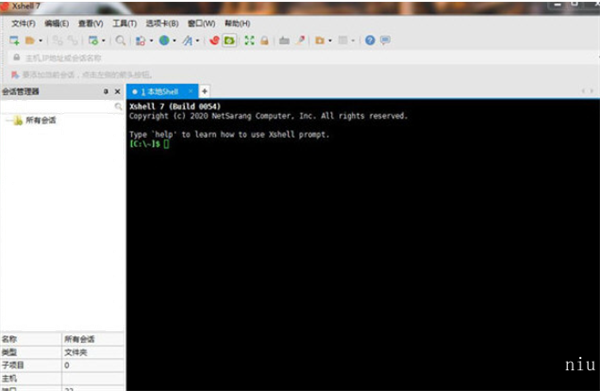Open the font letter A icon

[x=188, y=40]
